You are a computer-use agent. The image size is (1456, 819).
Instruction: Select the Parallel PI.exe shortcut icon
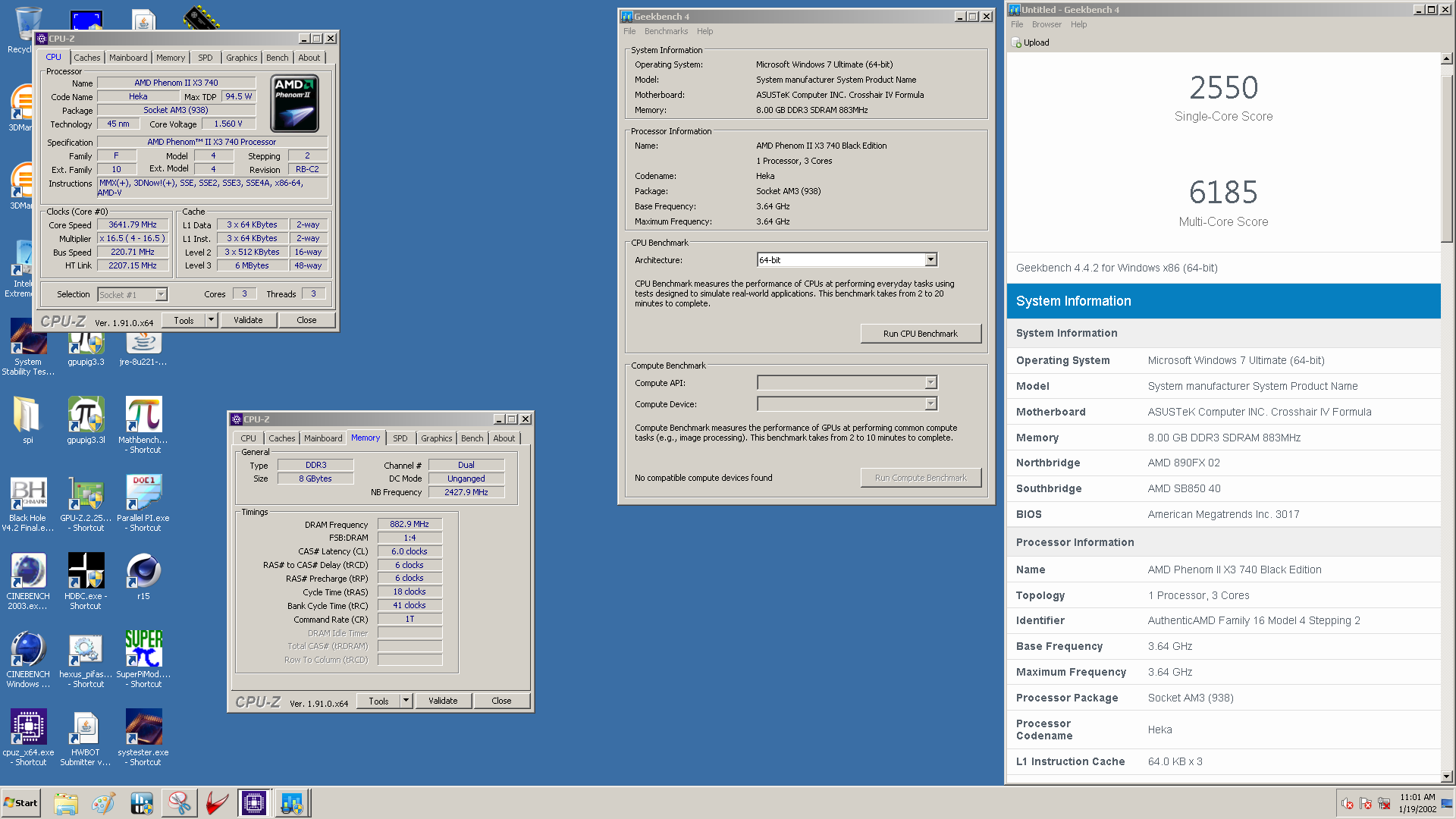click(x=143, y=504)
